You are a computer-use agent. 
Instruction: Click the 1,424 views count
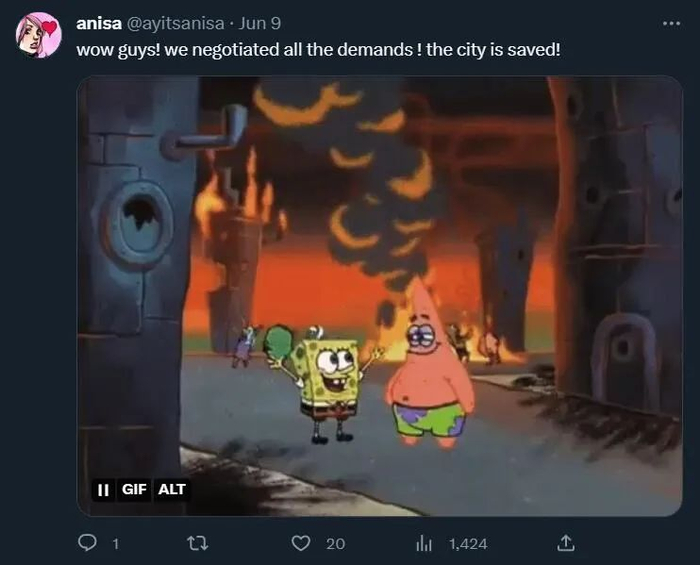pyautogui.click(x=468, y=544)
